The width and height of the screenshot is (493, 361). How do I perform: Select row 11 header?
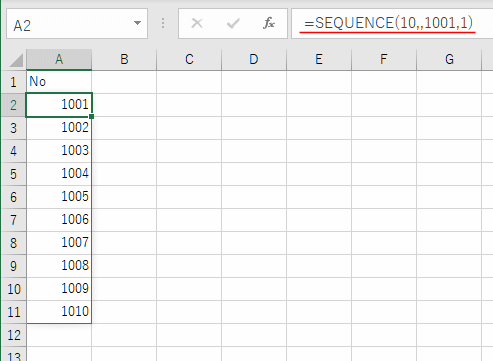(x=13, y=312)
